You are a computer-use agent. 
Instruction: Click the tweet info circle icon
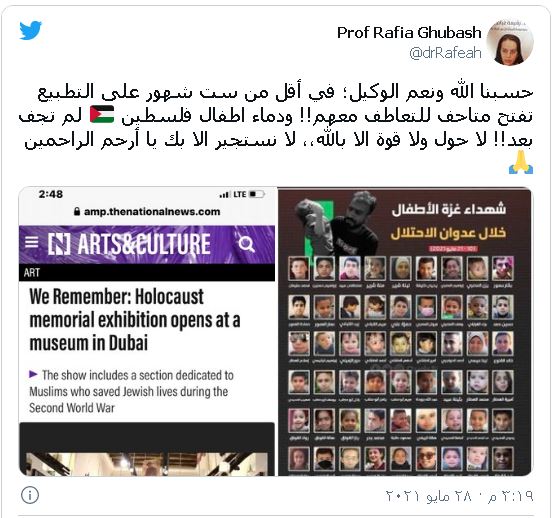pyautogui.click(x=30, y=495)
